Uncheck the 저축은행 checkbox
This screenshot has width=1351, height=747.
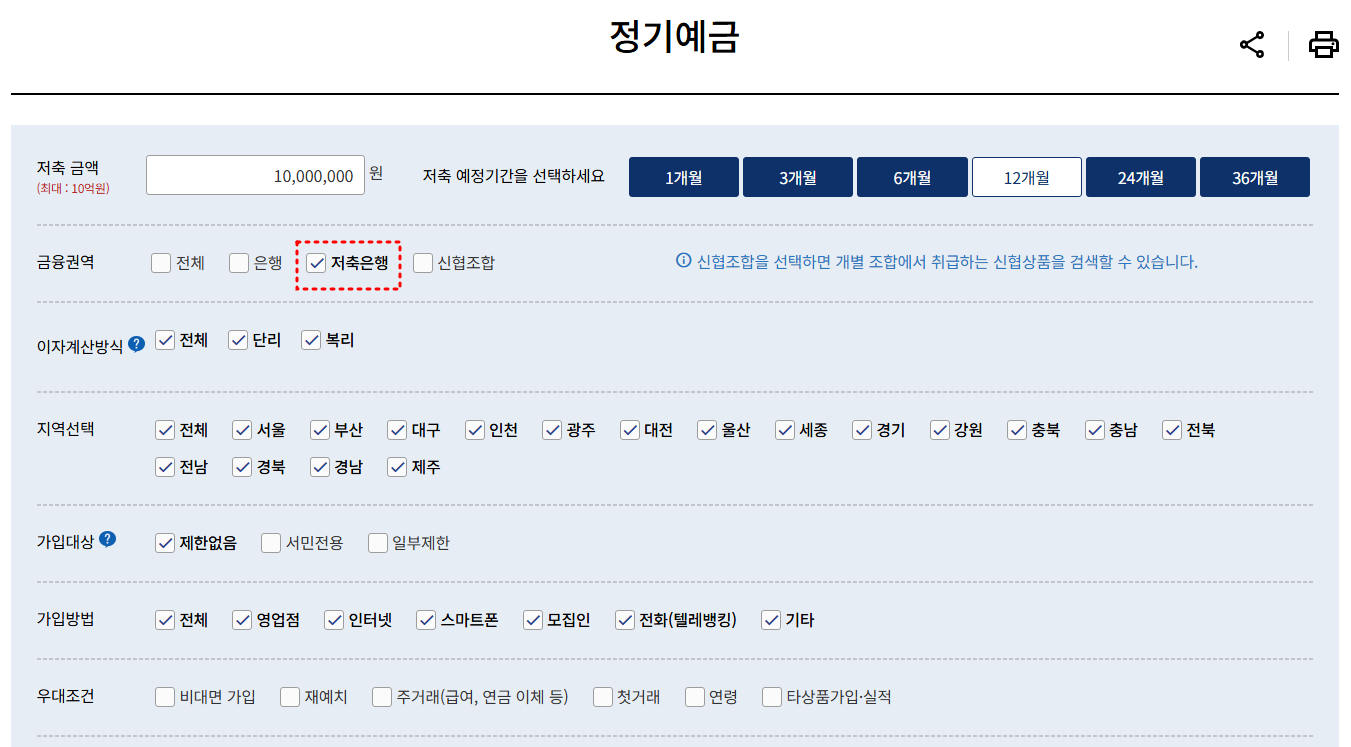(316, 263)
